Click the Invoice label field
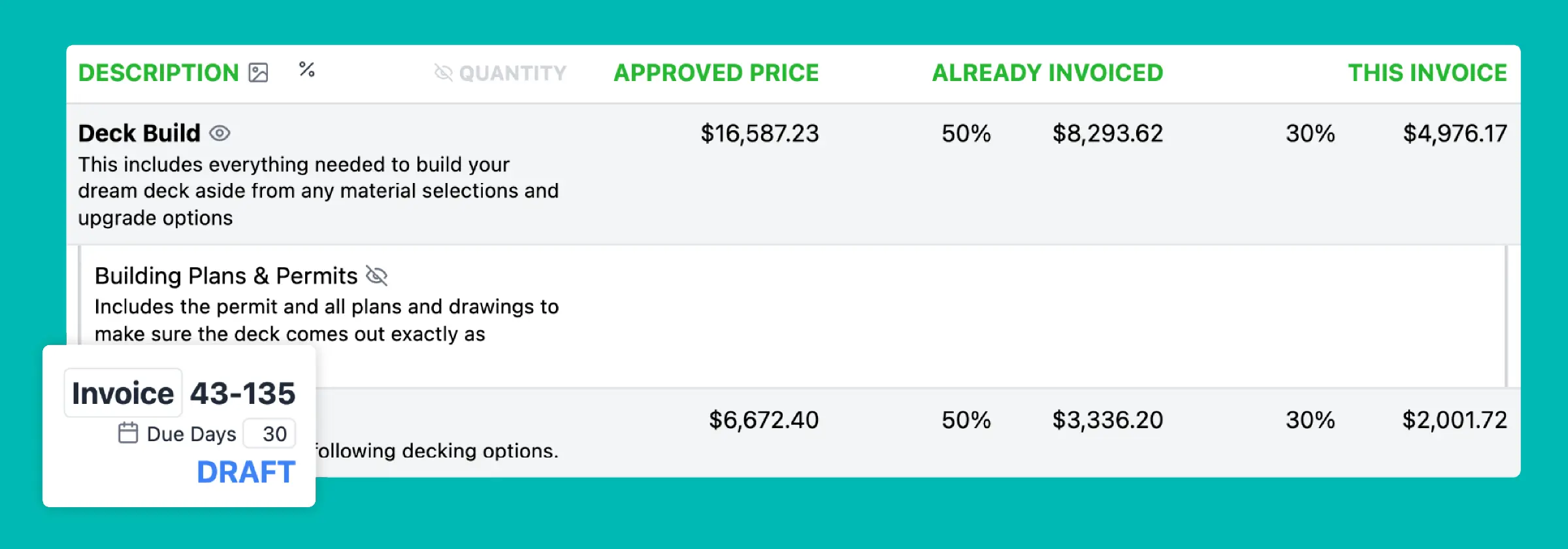This screenshot has height=549, width=1568. (123, 393)
